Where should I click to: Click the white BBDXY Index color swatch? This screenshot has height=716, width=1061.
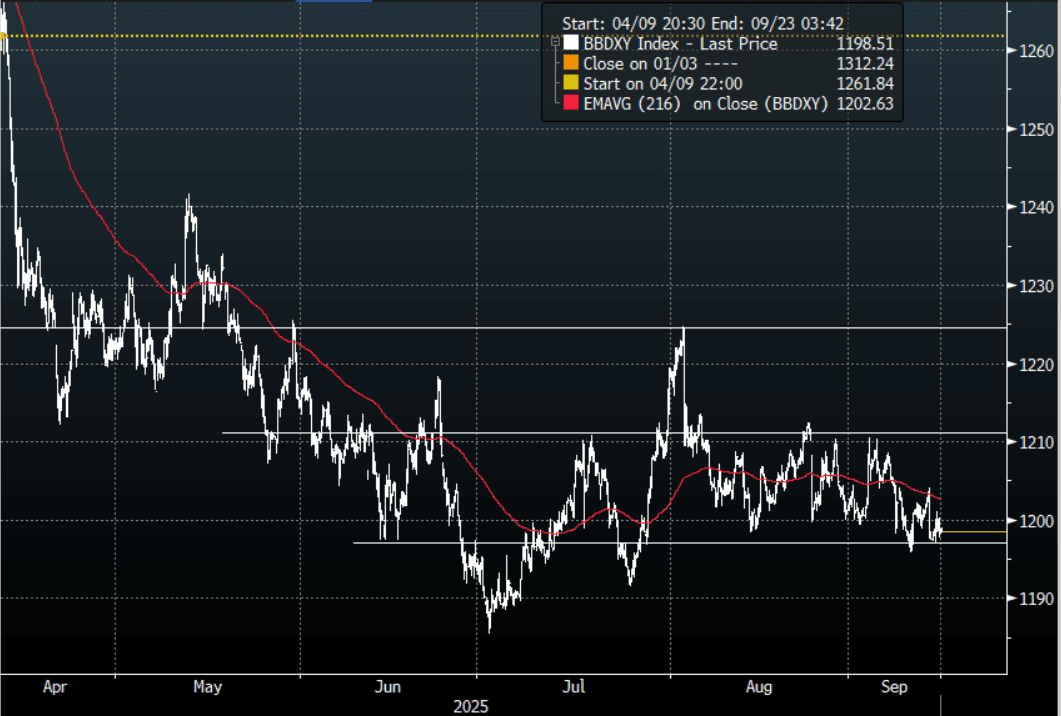point(570,44)
